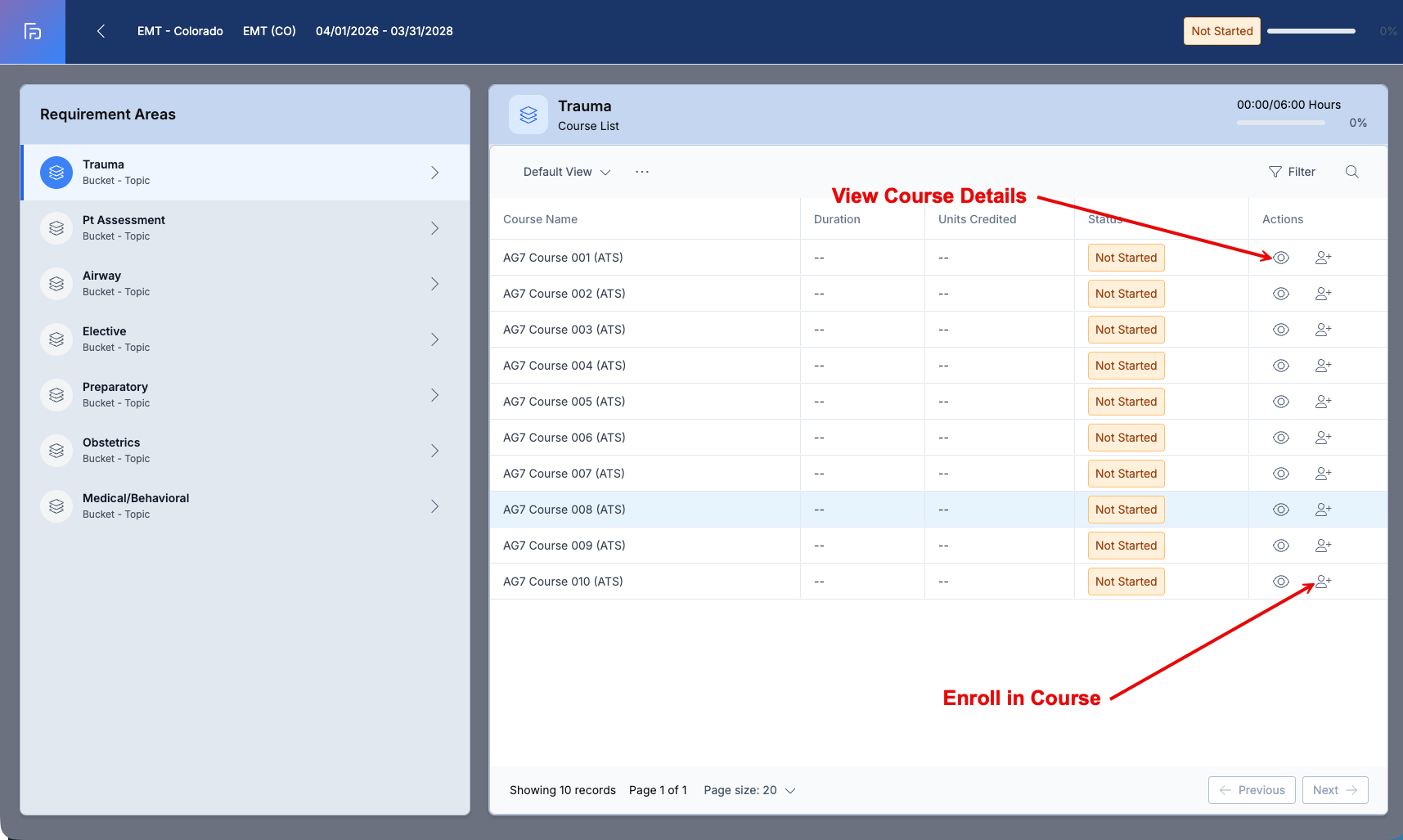Screen dimensions: 1403x840
Task: Click the Course Name column header
Action: click(540, 219)
